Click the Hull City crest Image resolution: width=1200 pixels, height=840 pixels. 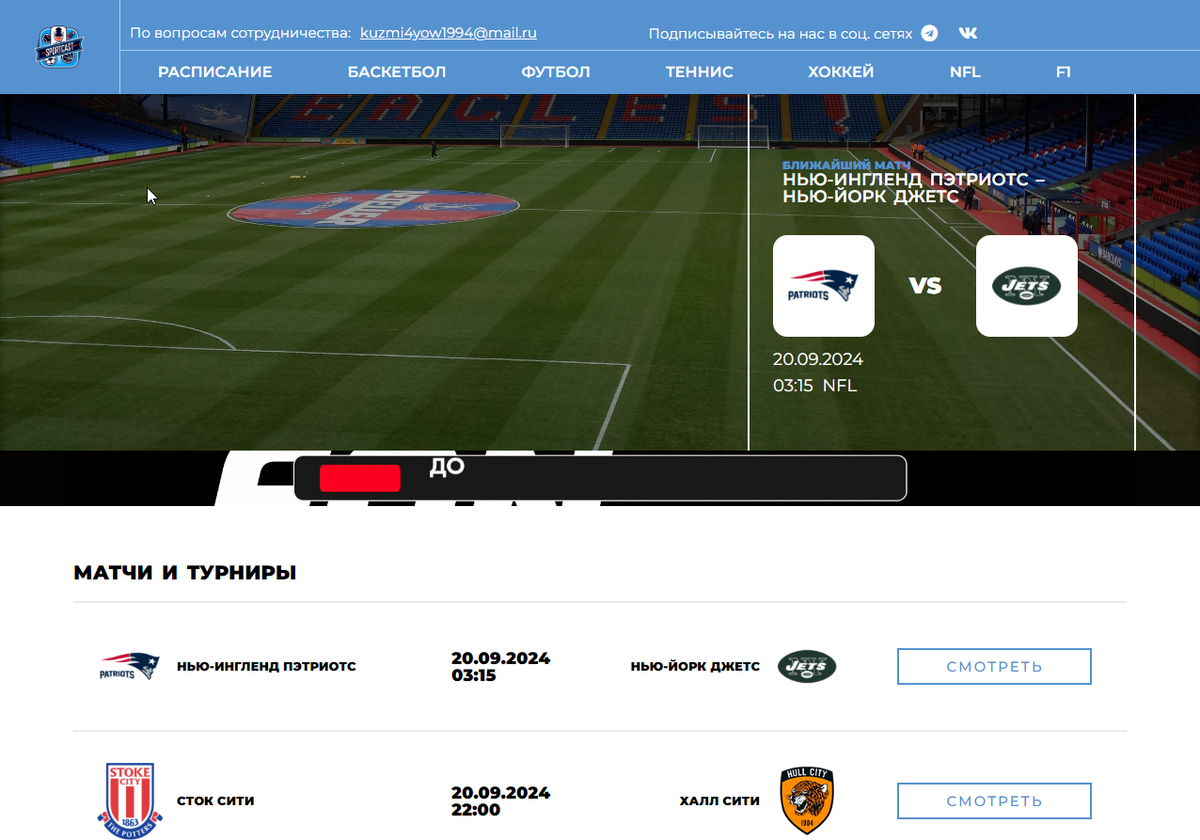tap(807, 801)
